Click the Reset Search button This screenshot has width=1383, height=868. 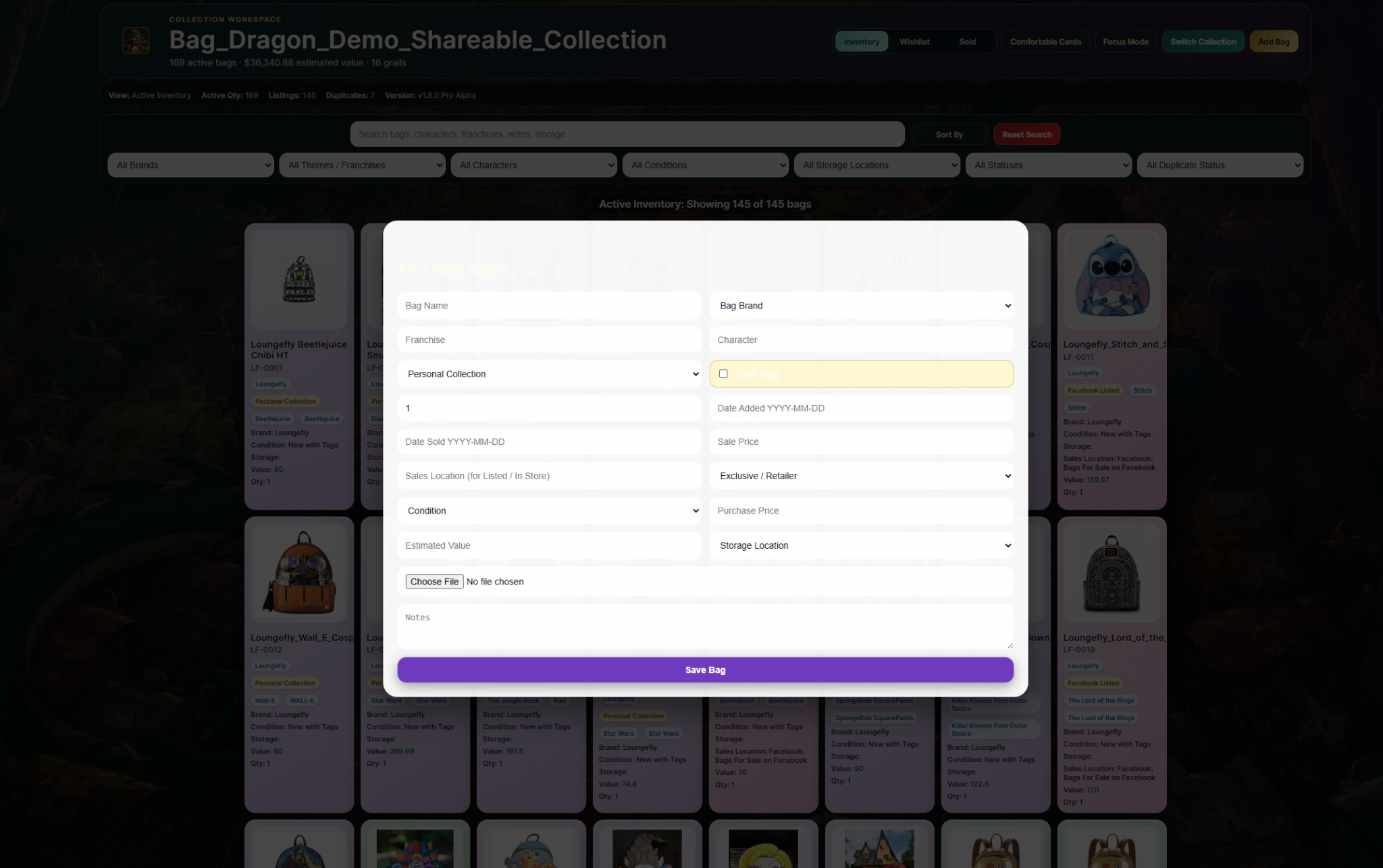click(x=1026, y=134)
